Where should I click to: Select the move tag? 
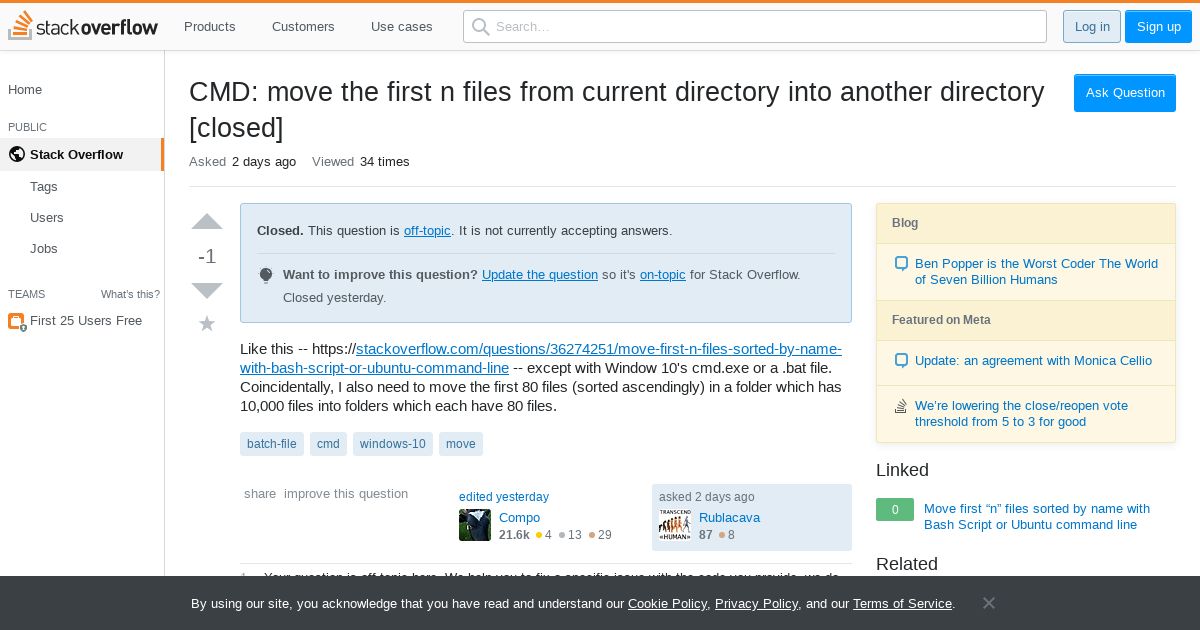point(461,444)
